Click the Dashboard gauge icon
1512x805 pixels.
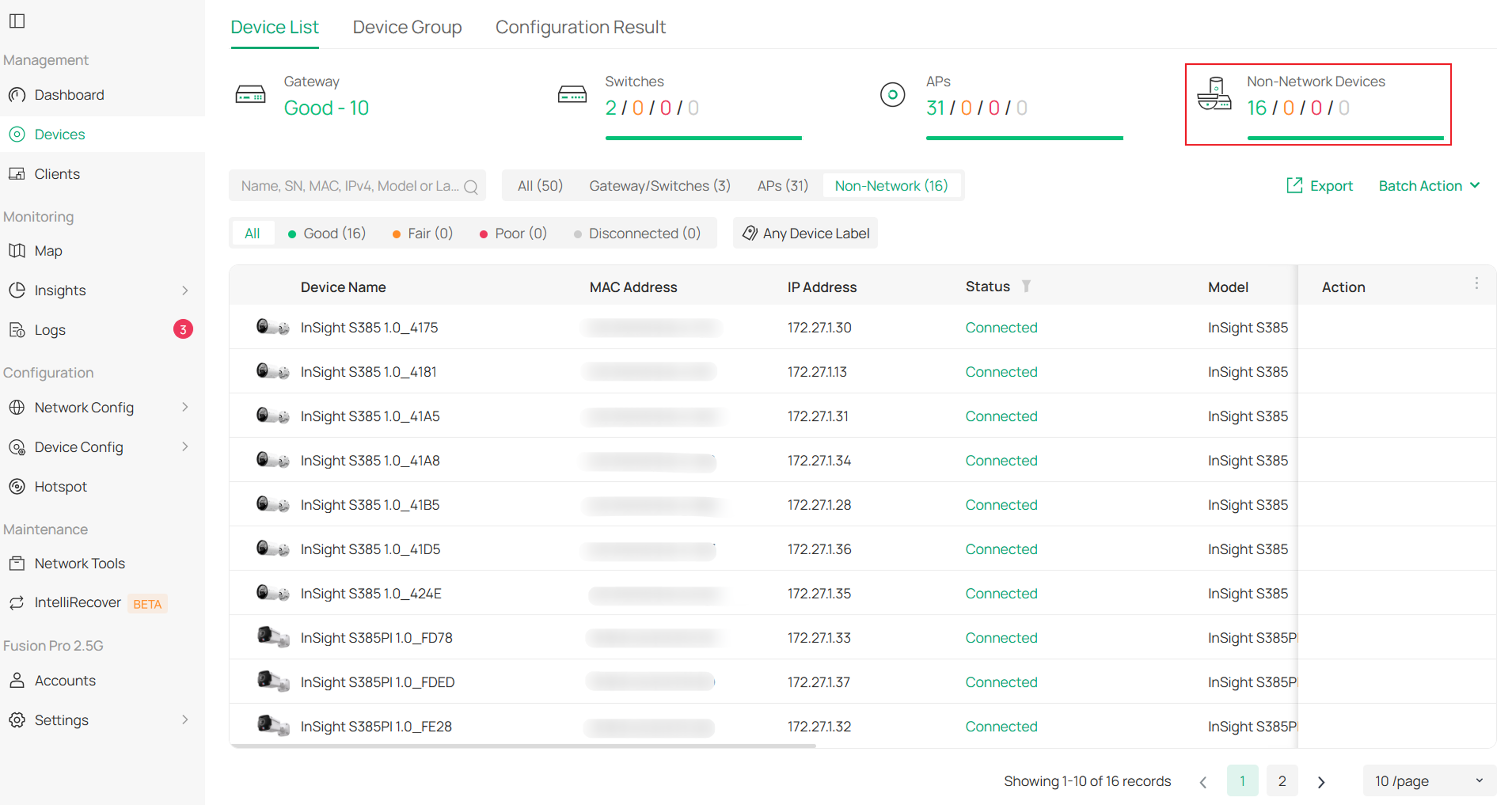[x=17, y=94]
